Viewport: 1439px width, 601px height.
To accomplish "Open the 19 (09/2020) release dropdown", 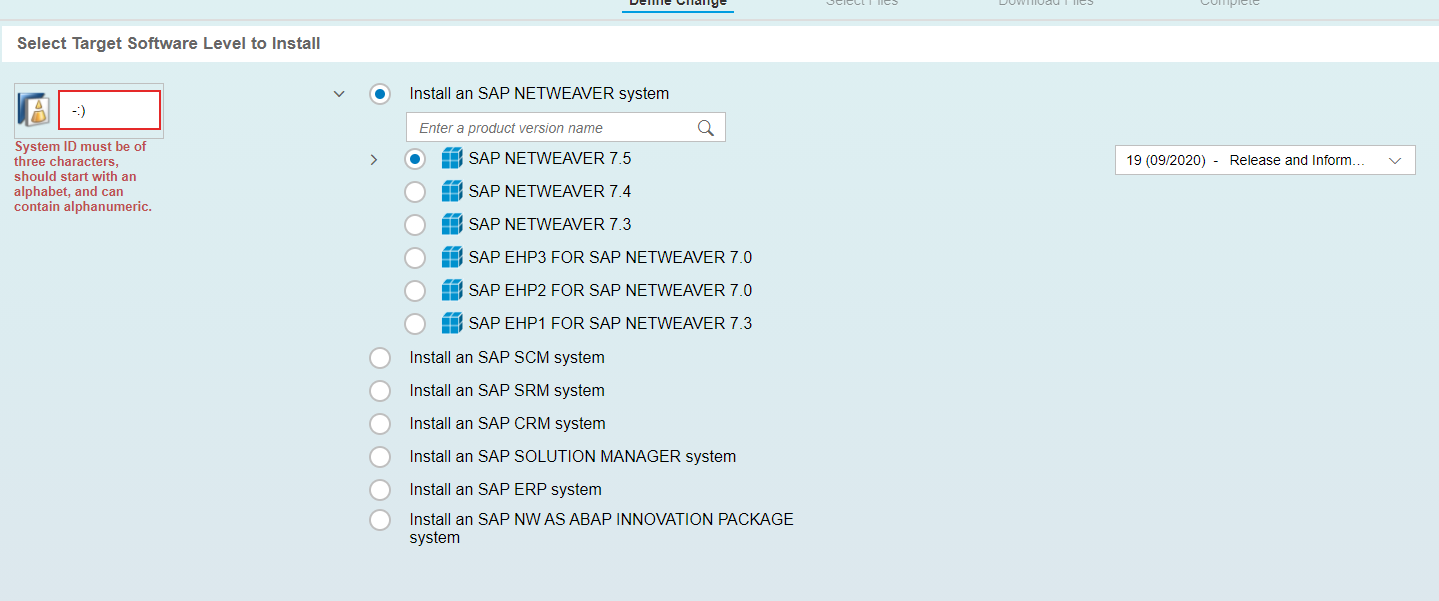I will [x=1264, y=160].
